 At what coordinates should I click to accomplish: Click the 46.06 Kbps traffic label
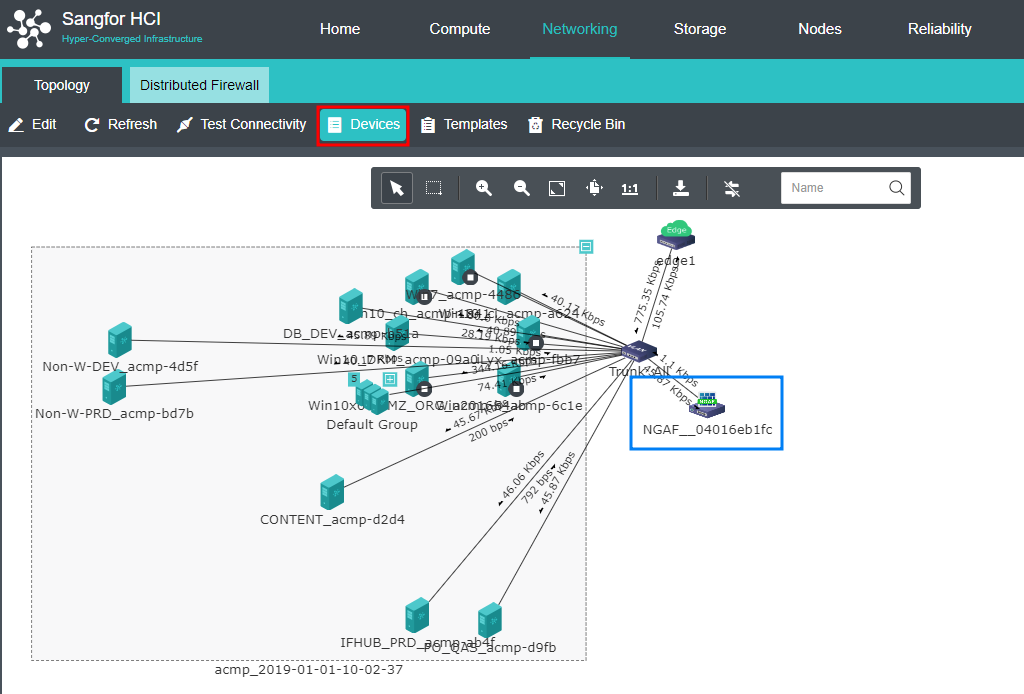tap(522, 475)
